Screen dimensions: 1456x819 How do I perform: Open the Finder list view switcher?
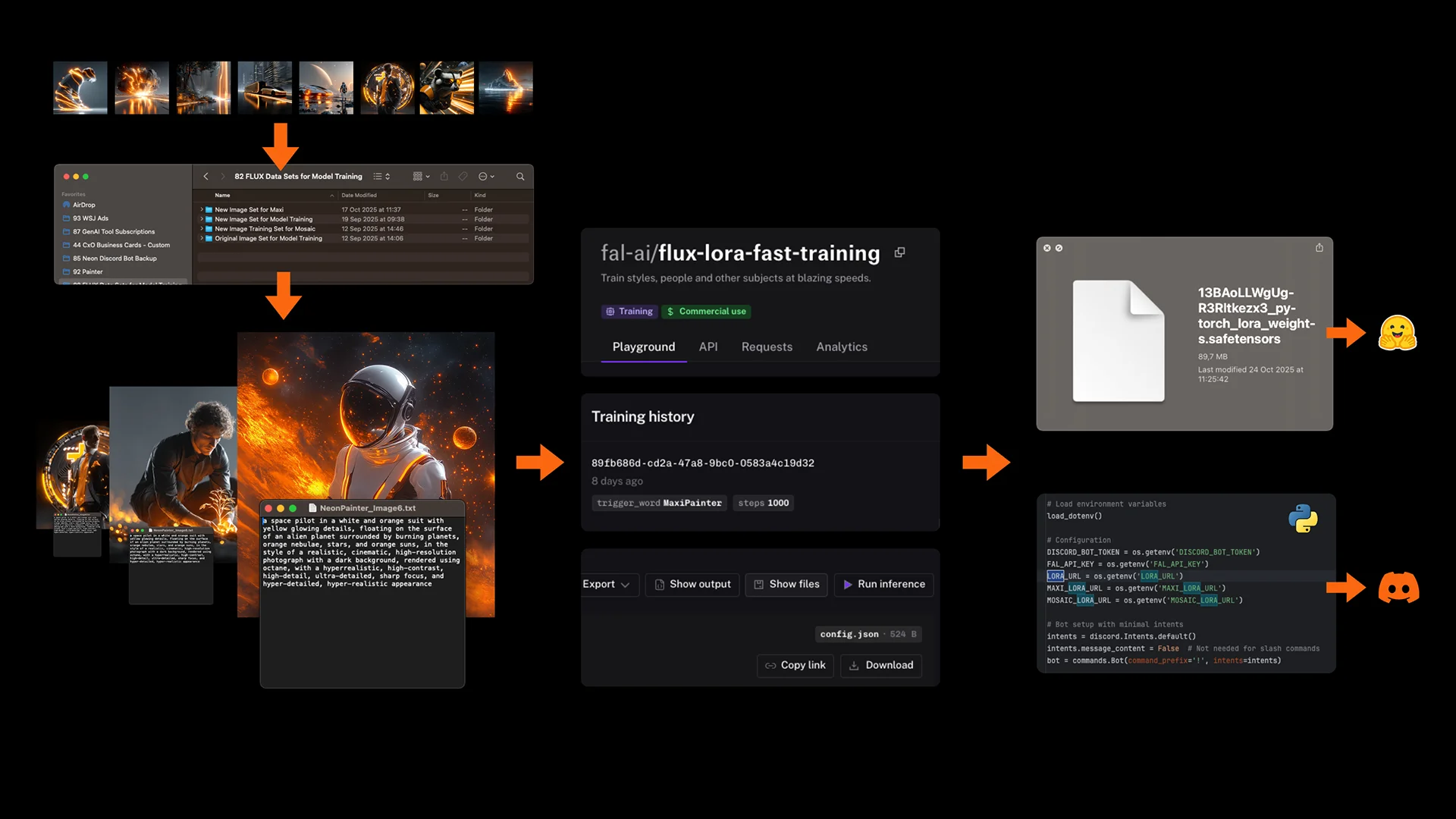(381, 176)
